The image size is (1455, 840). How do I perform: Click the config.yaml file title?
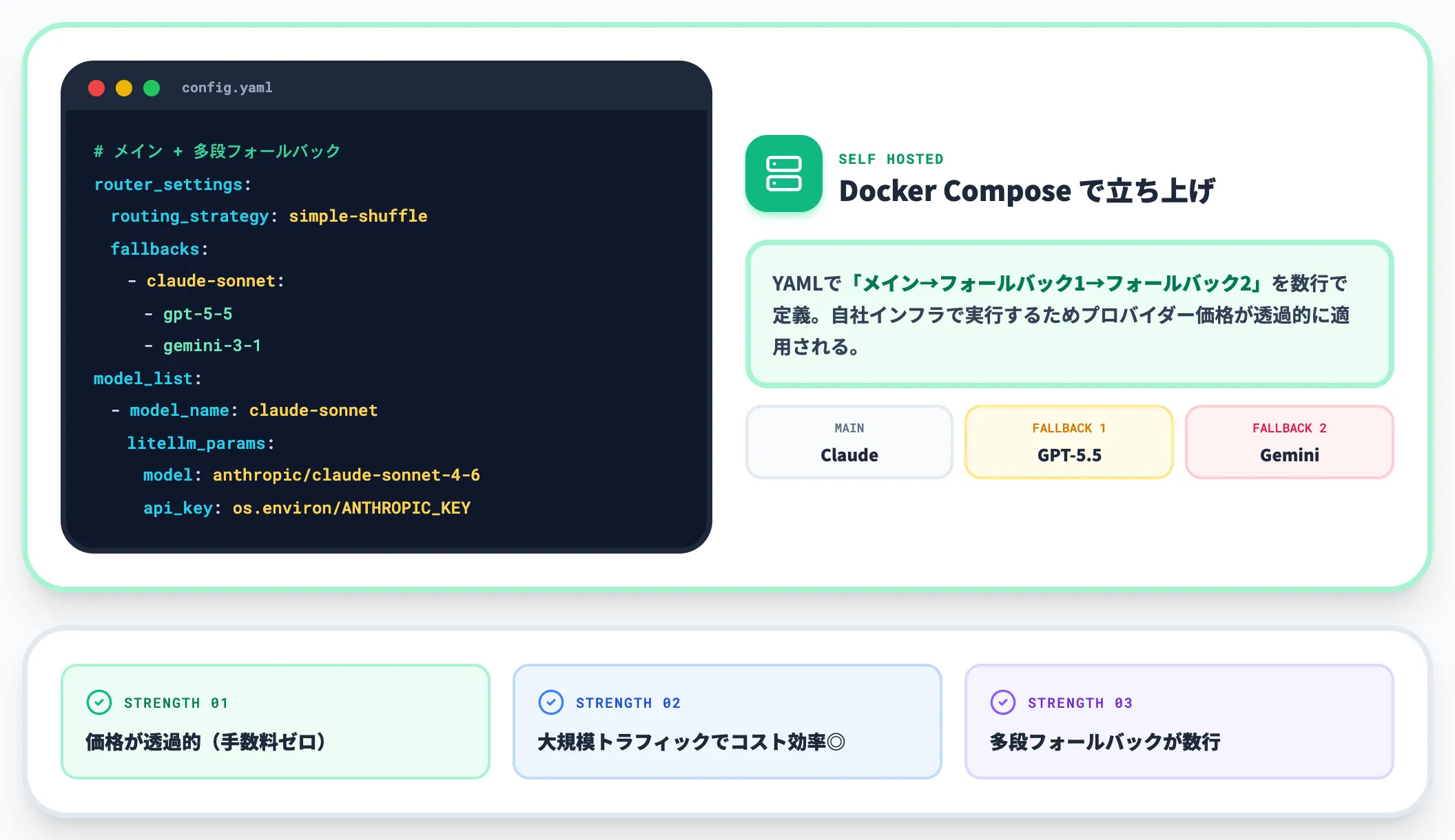(x=227, y=87)
